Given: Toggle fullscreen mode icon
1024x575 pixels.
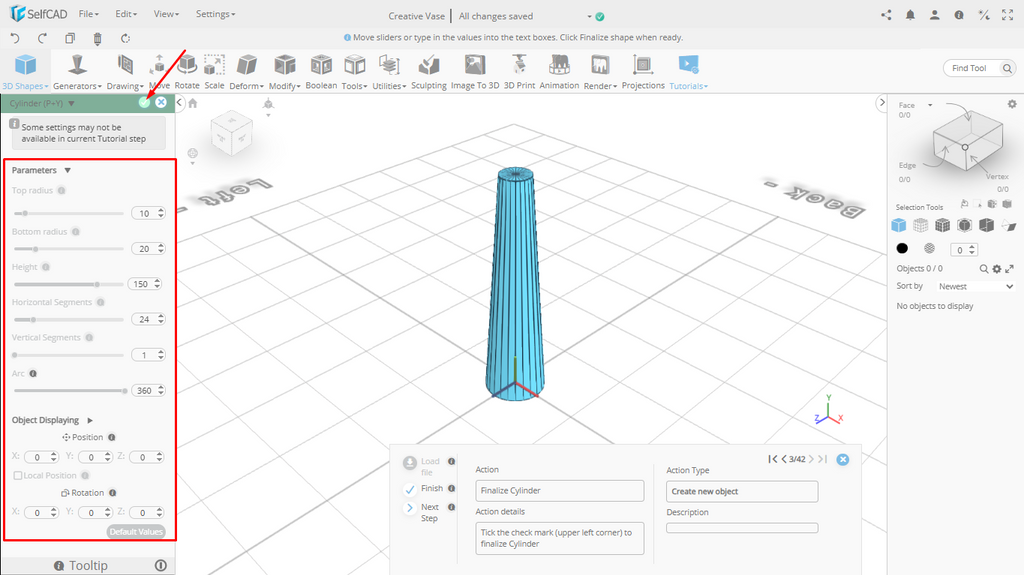Looking at the screenshot, I should 1008,15.
